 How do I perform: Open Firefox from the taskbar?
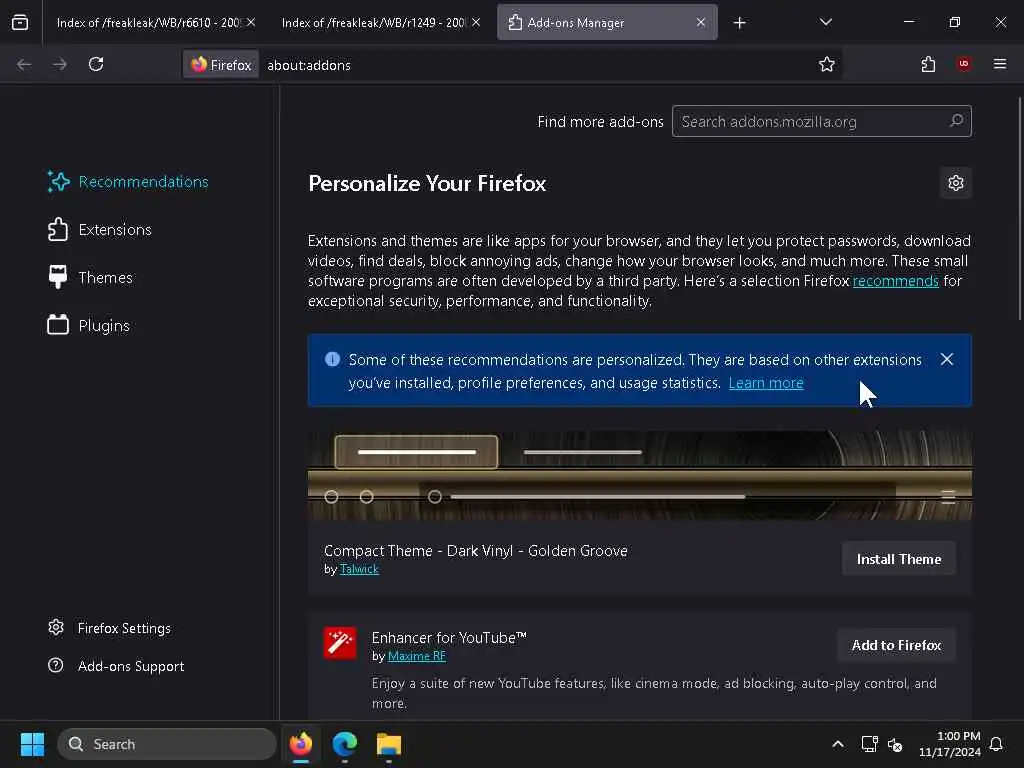point(301,744)
